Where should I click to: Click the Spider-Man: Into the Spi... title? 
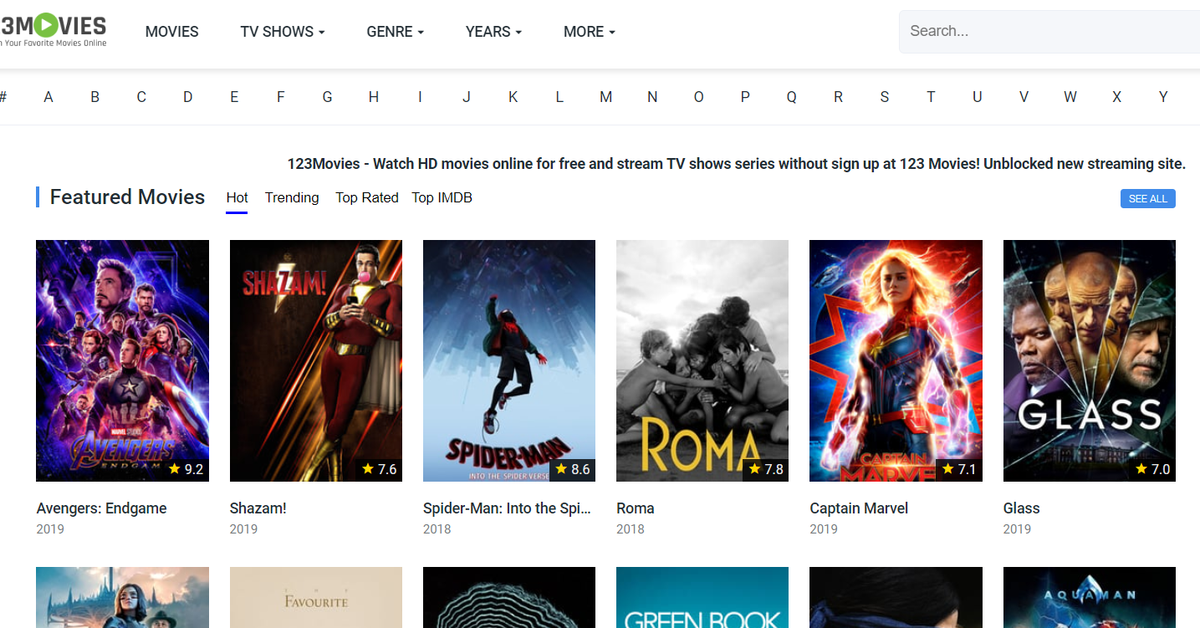pyautogui.click(x=507, y=508)
